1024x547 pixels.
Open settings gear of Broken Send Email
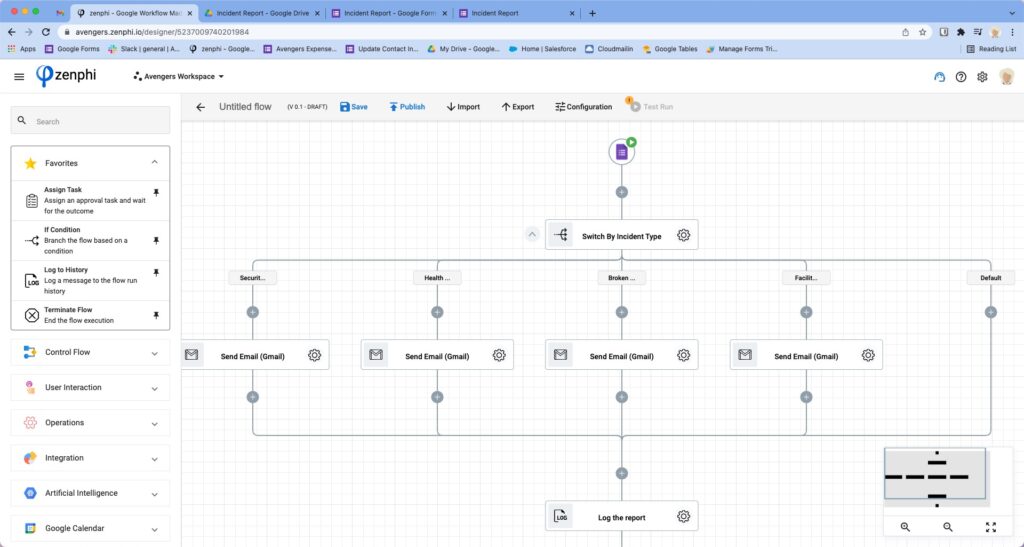683,355
